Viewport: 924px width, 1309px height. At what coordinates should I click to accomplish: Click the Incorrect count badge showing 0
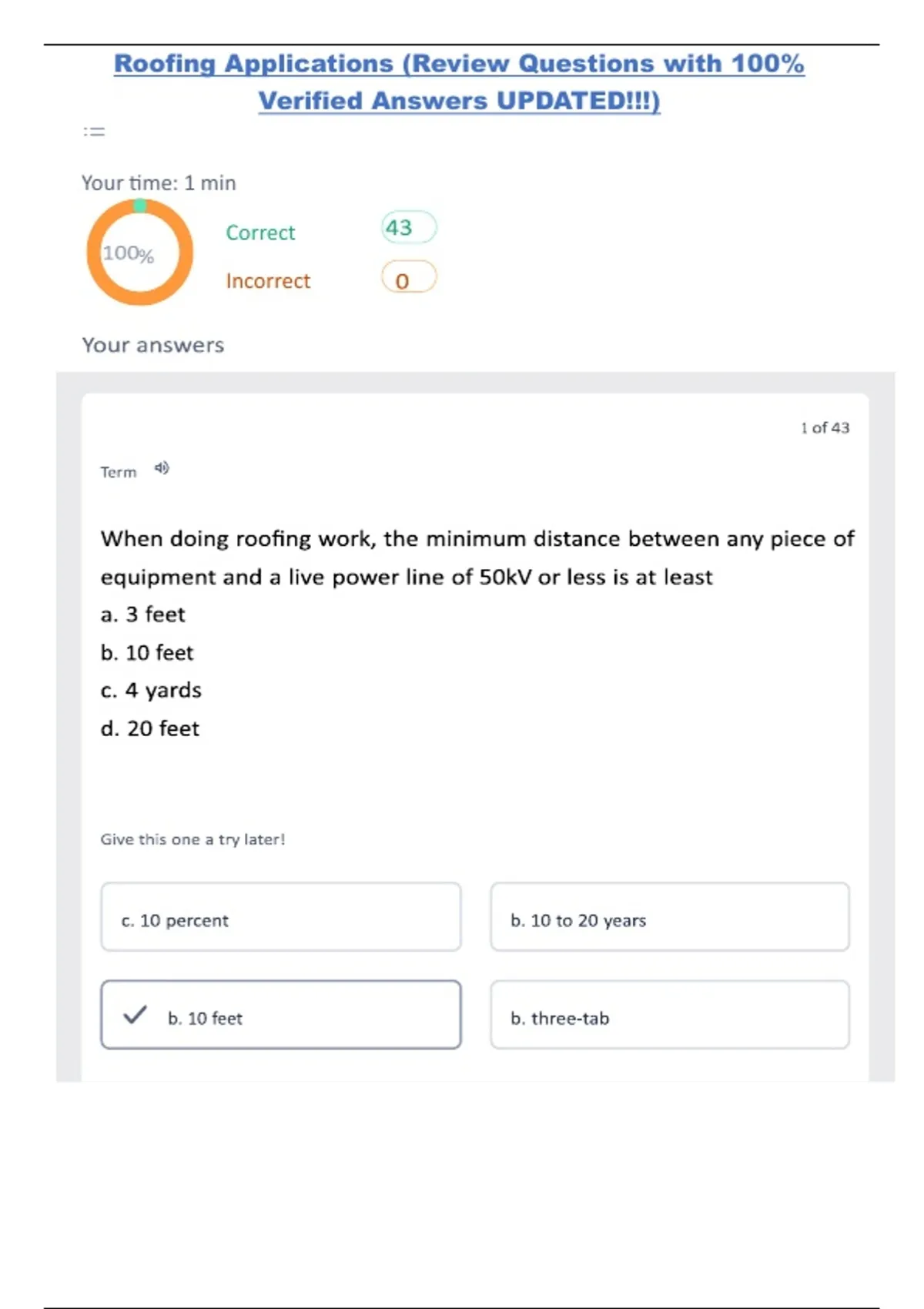pyautogui.click(x=408, y=279)
